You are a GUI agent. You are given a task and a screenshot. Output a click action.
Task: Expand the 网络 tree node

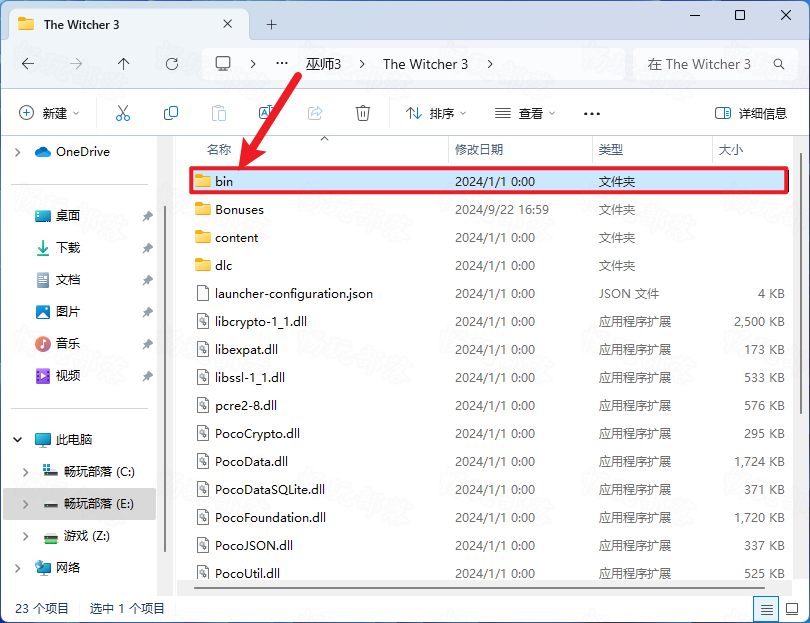click(18, 568)
